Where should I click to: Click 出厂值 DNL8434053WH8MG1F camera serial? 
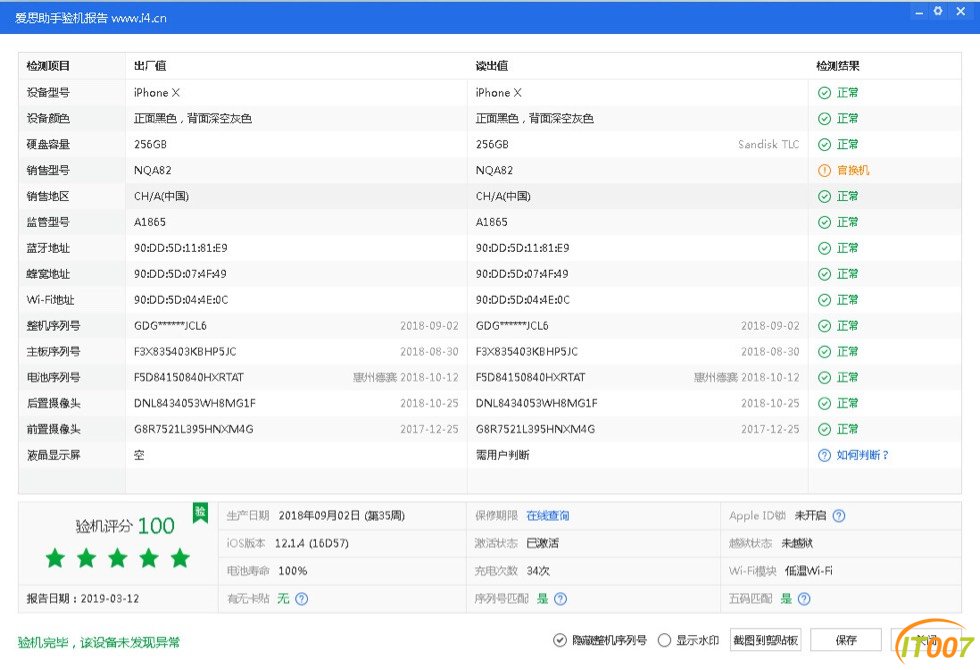(194, 404)
